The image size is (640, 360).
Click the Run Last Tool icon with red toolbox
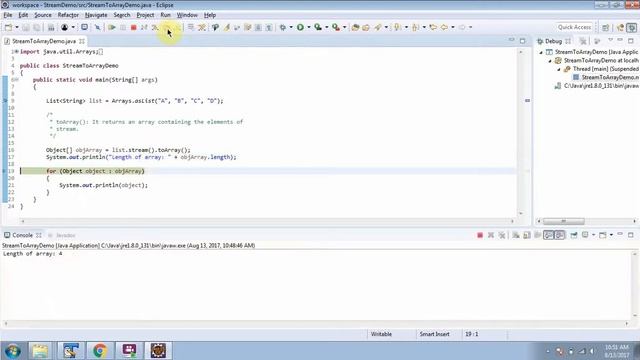coord(336,27)
